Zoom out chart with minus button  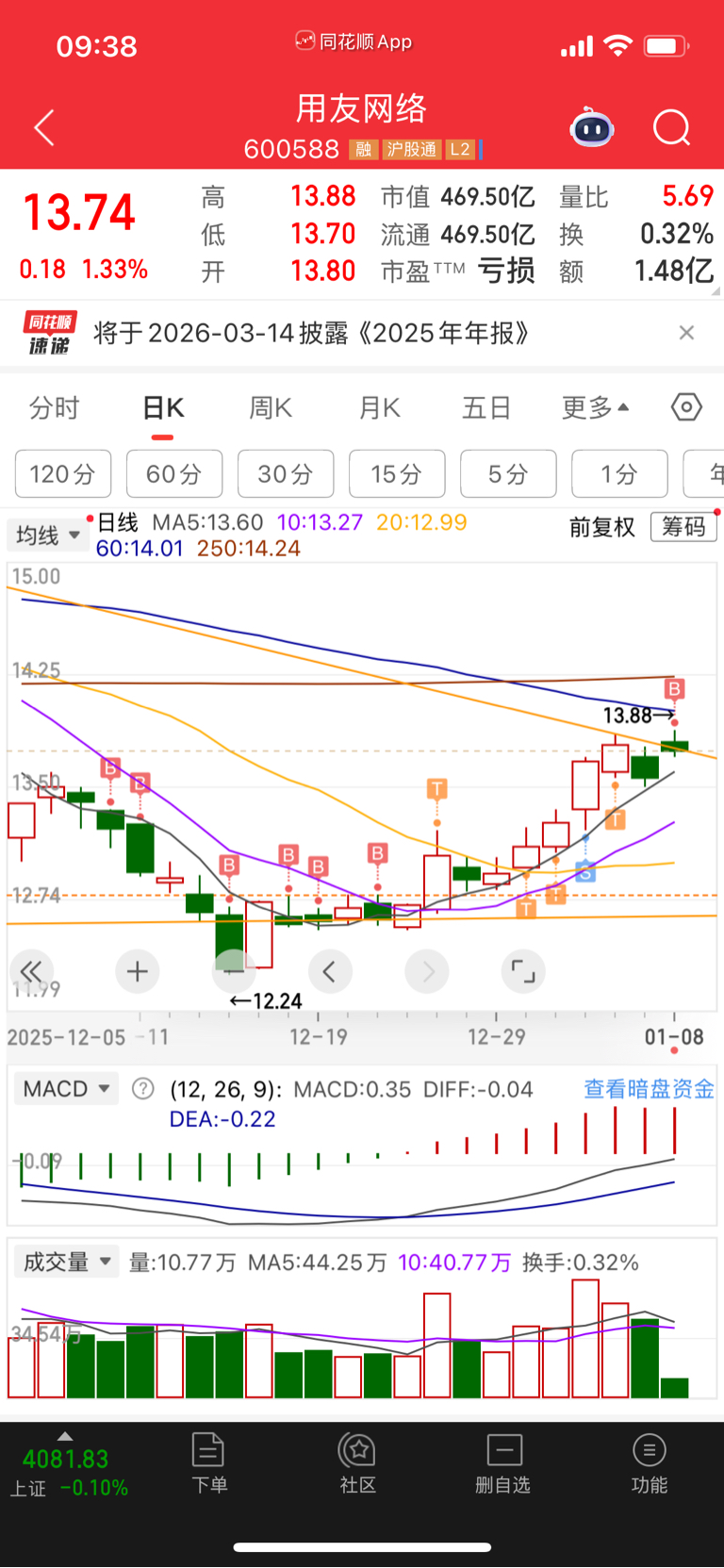pyautogui.click(x=234, y=971)
